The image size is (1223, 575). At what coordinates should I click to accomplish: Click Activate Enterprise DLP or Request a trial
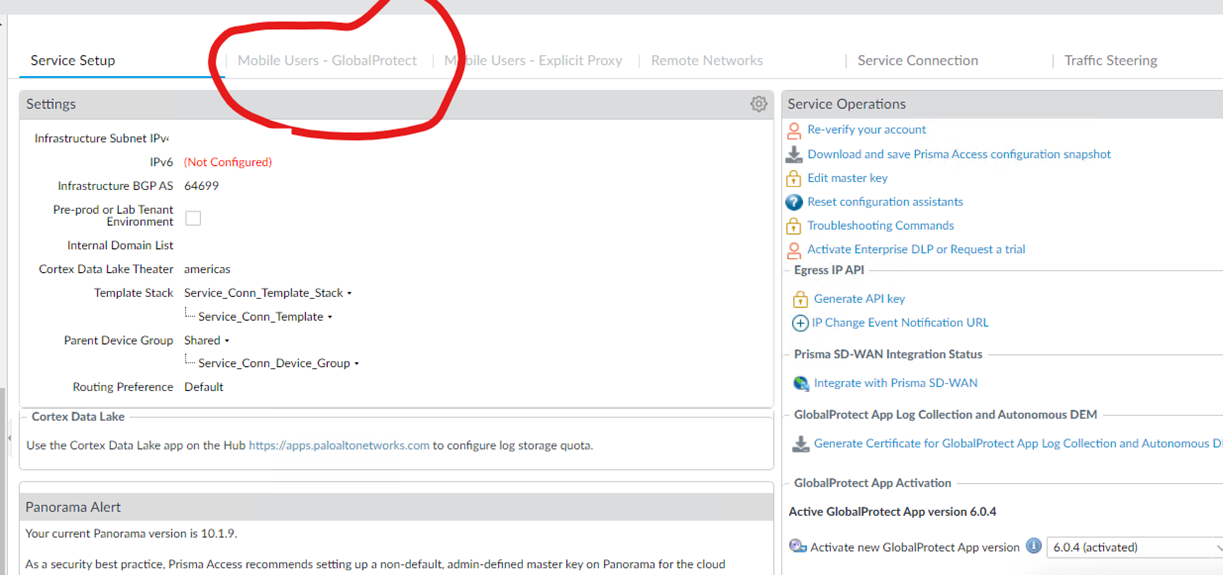[917, 250]
